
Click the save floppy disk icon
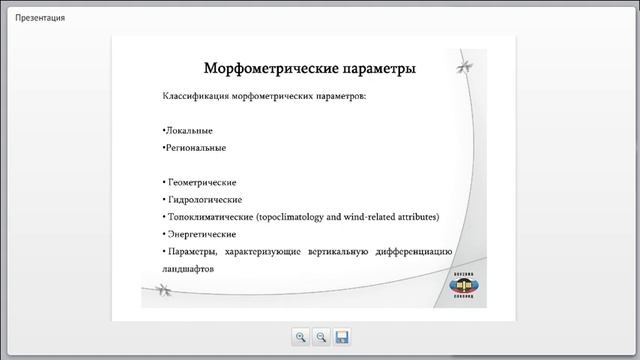[342, 337]
